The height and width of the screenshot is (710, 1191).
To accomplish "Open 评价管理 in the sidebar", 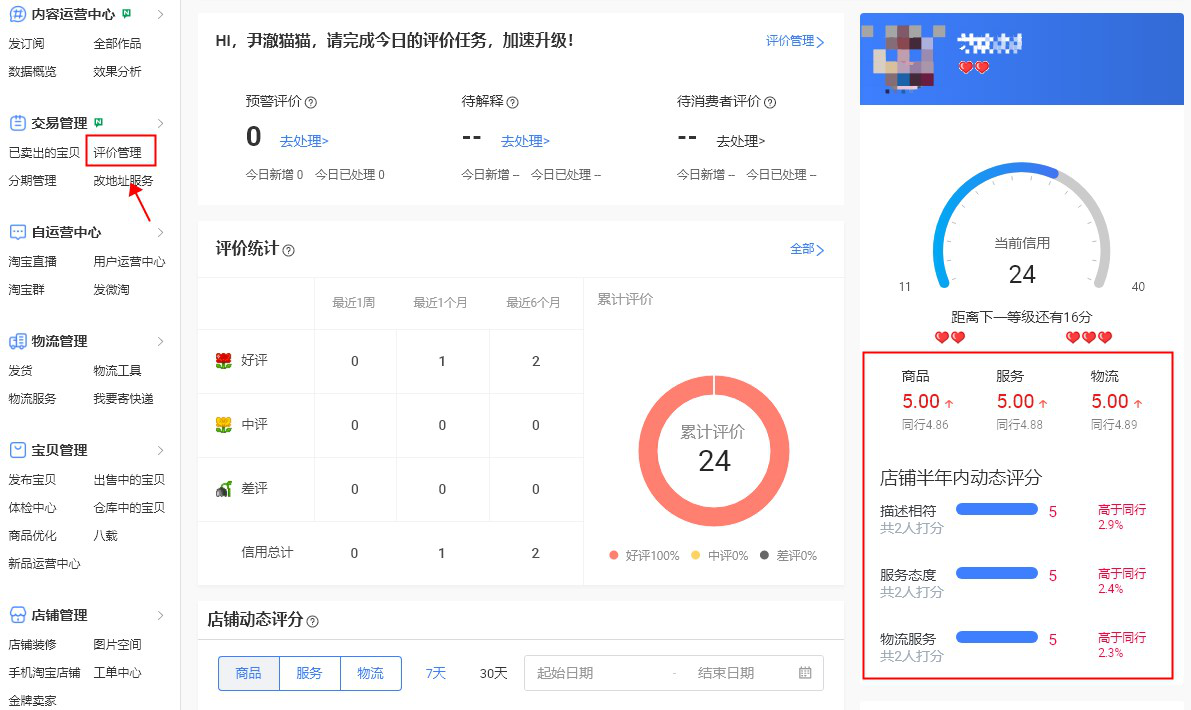I will [118, 153].
